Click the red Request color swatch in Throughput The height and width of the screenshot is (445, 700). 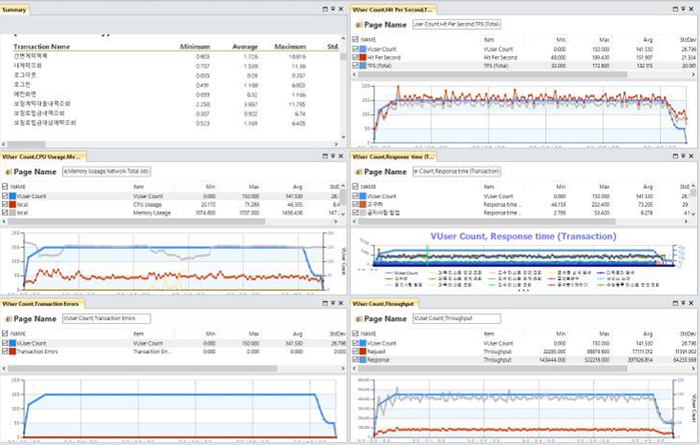(x=363, y=351)
